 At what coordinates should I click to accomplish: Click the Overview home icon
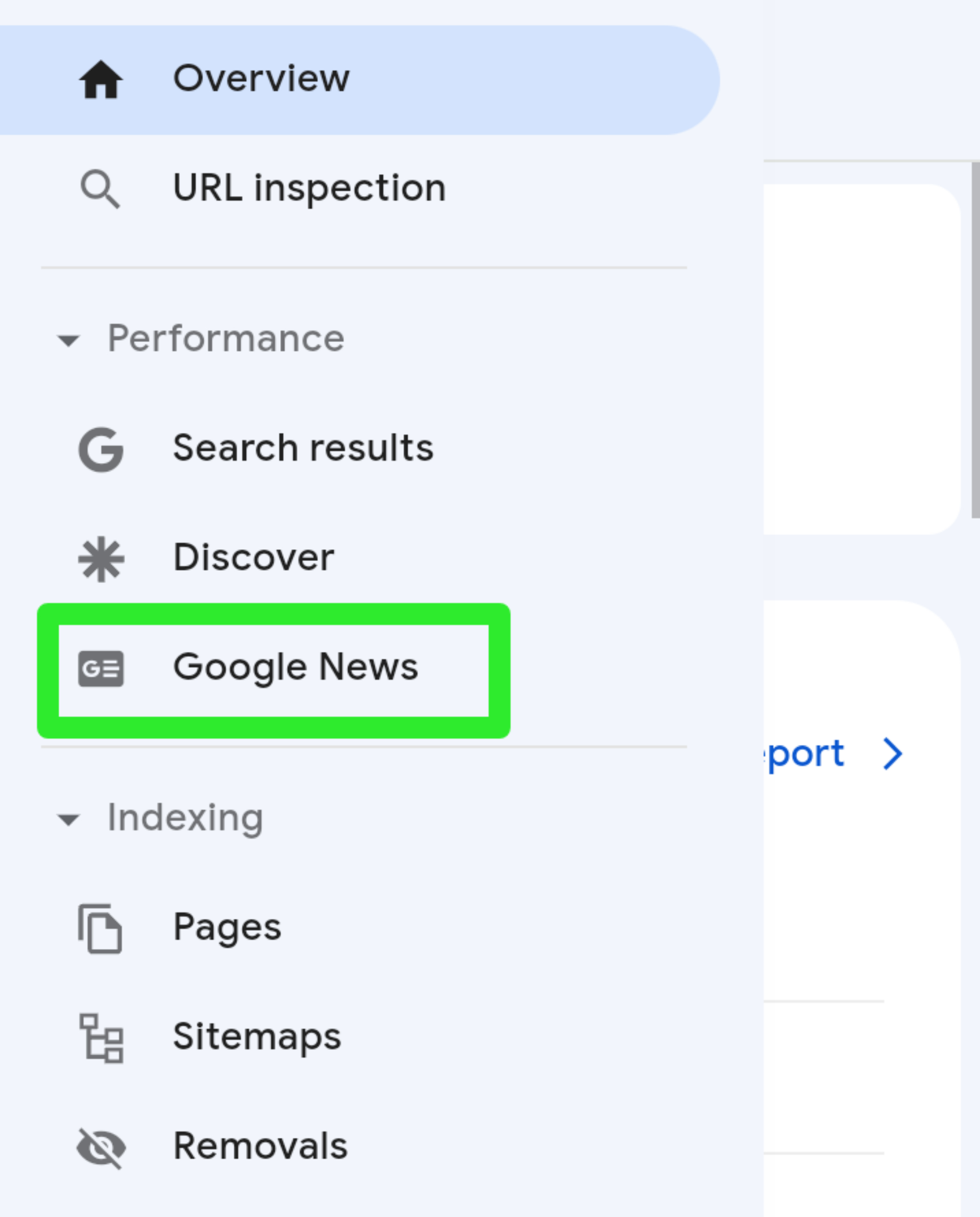point(101,80)
